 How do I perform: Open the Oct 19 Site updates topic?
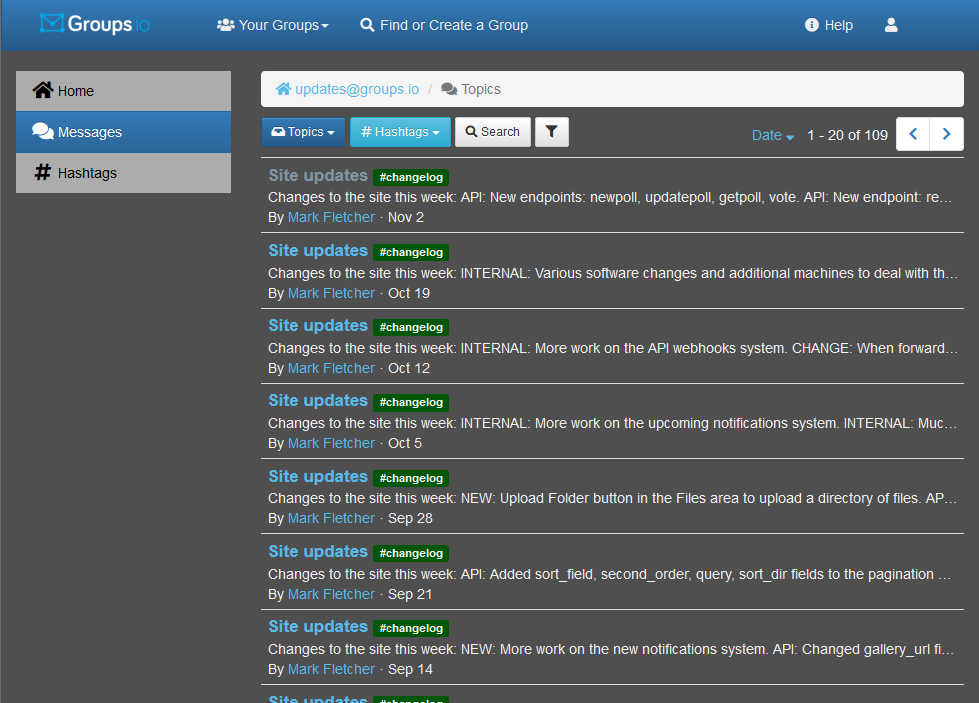[x=318, y=250]
